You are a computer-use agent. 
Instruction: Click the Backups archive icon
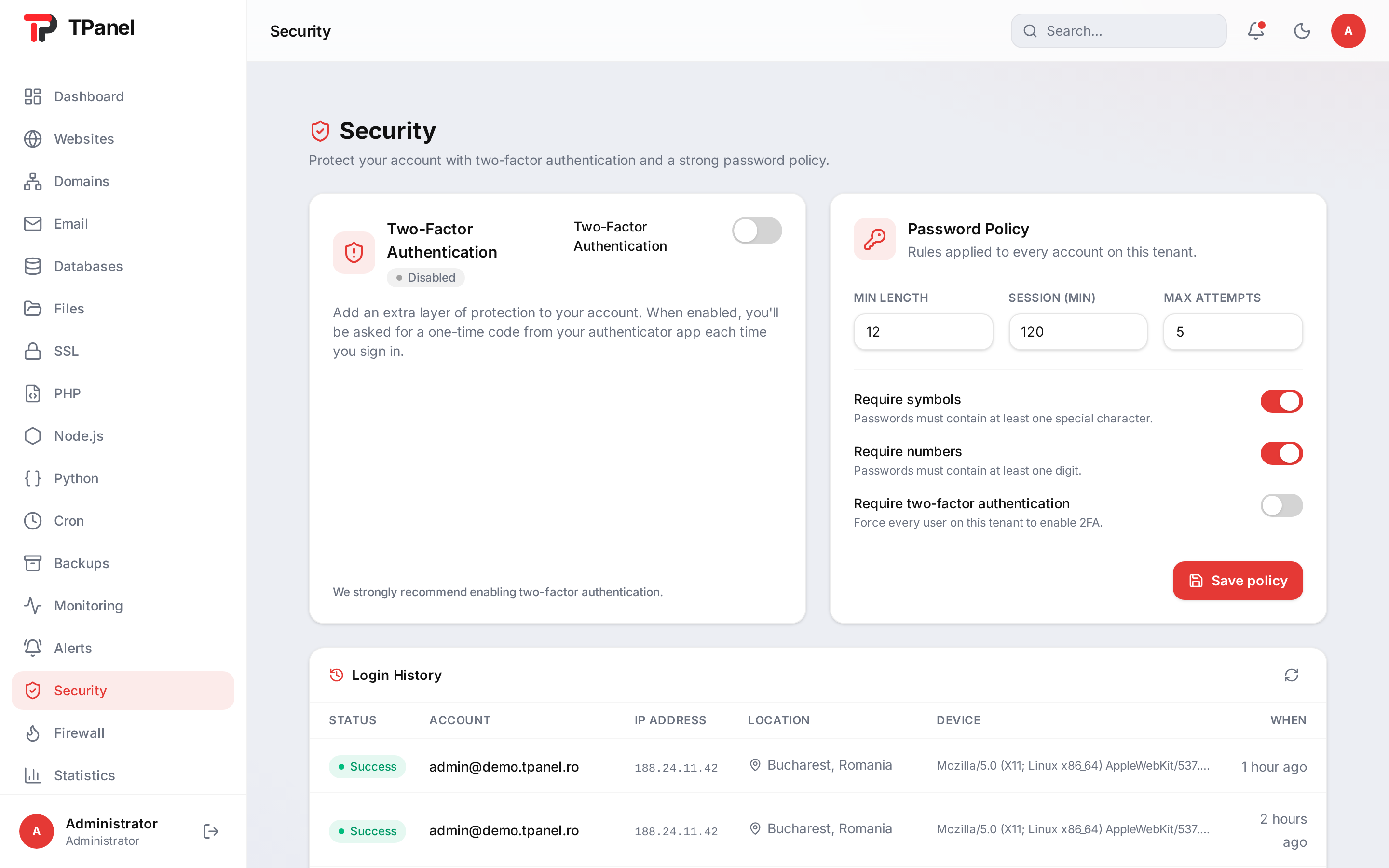tap(33, 563)
